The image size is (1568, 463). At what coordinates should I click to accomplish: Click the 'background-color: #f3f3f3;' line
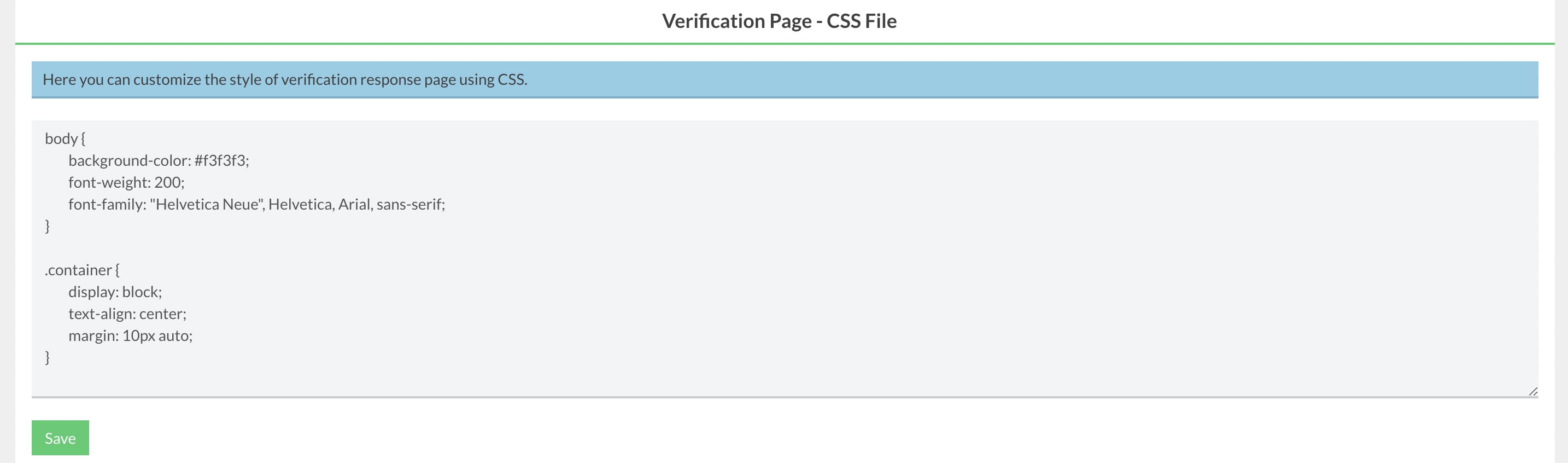click(158, 160)
